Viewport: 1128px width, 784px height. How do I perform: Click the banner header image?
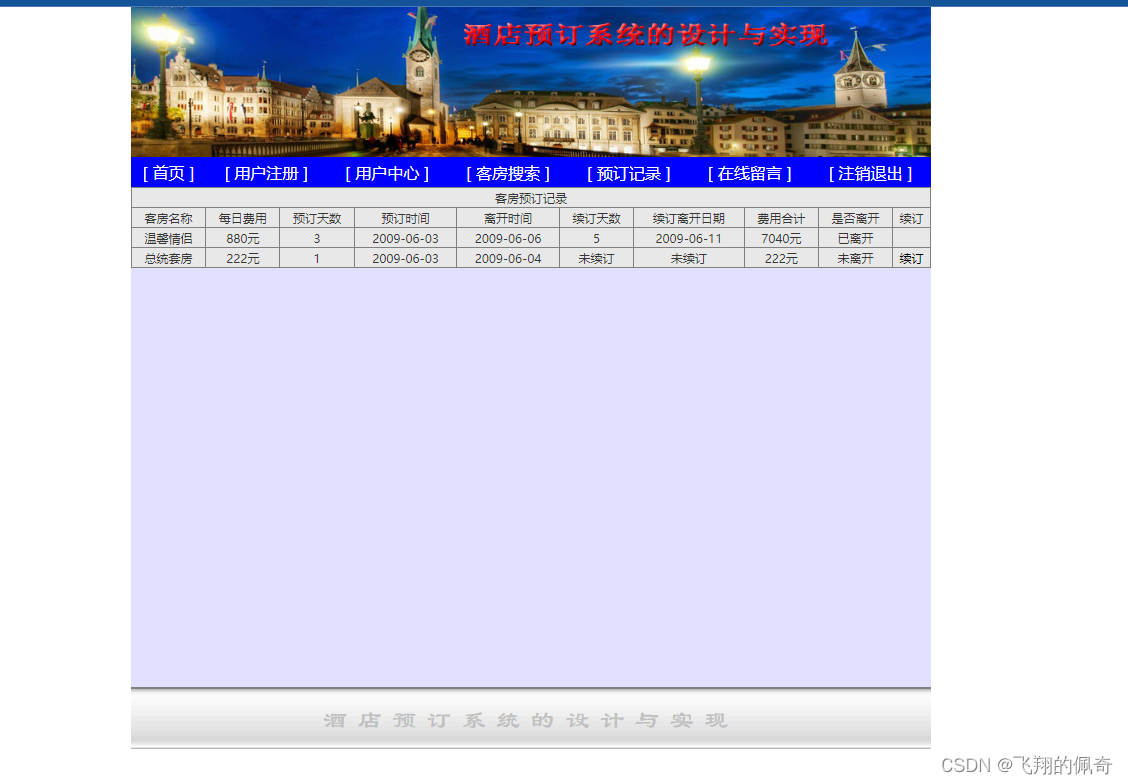(531, 82)
